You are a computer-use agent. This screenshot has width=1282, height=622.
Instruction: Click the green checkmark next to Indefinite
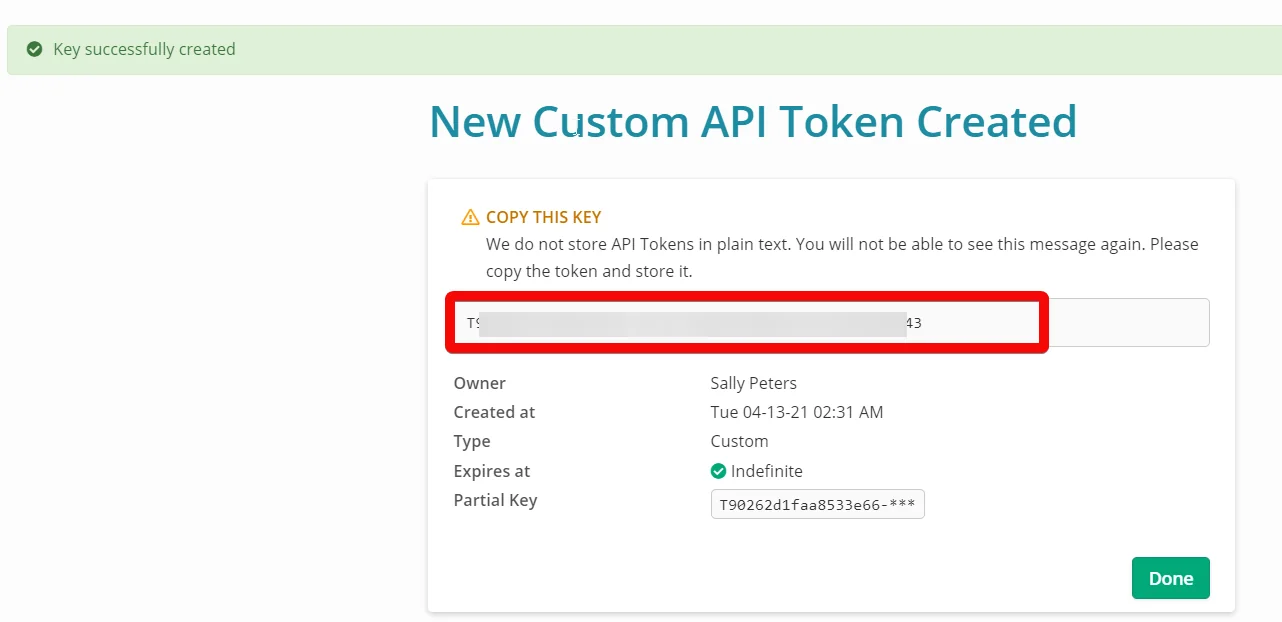coord(718,471)
